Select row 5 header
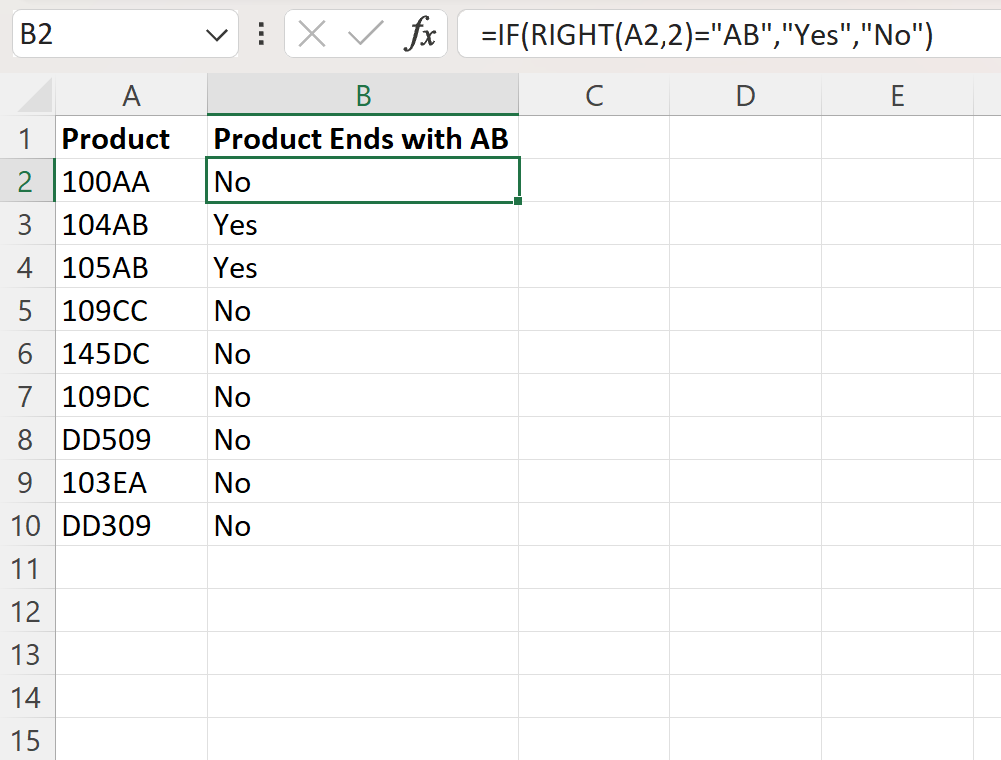The width and height of the screenshot is (1001, 760). pyautogui.click(x=26, y=310)
